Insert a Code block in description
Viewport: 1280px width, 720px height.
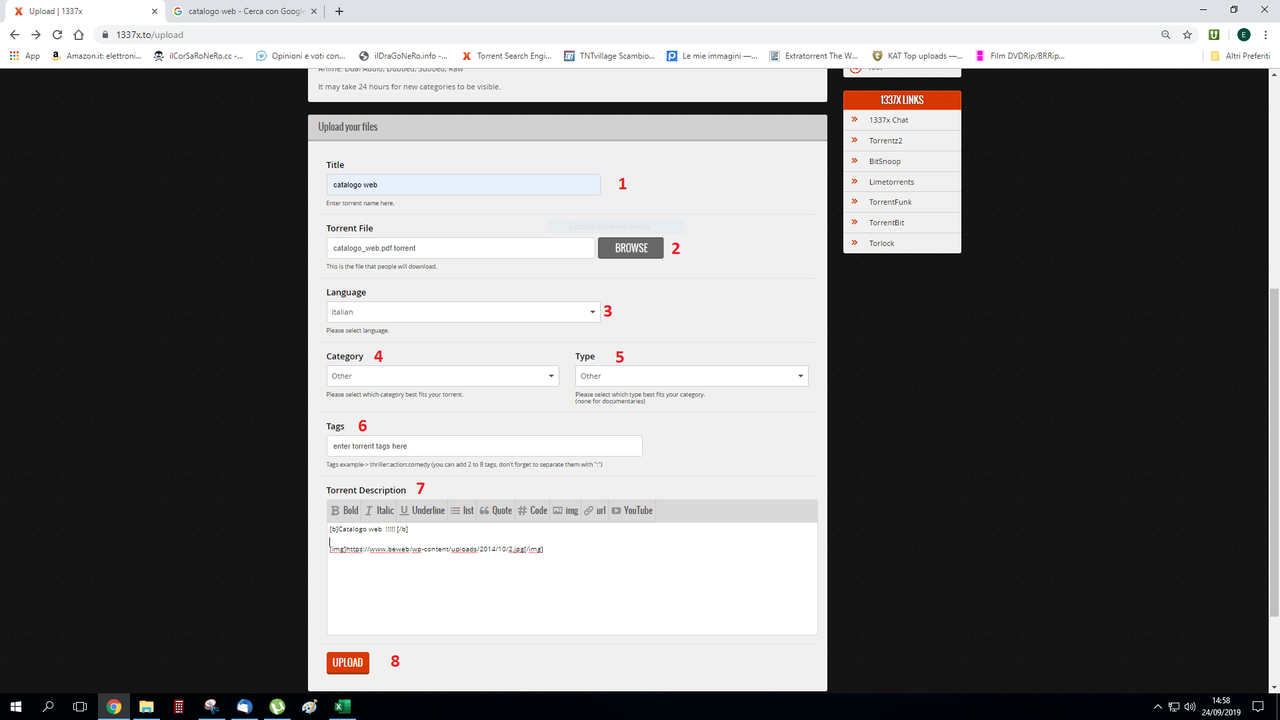532,510
